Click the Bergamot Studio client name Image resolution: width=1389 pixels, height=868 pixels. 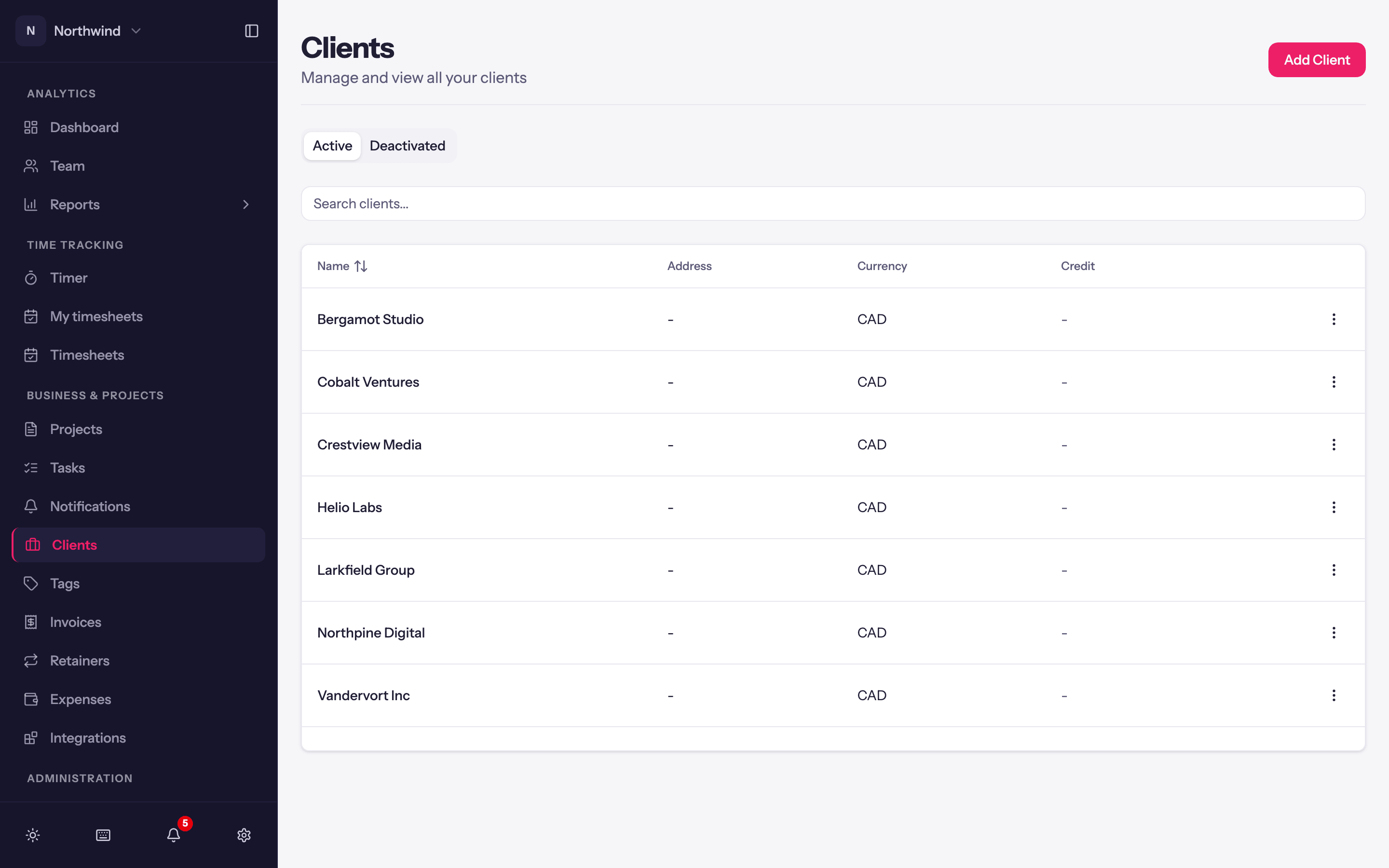coord(370,319)
